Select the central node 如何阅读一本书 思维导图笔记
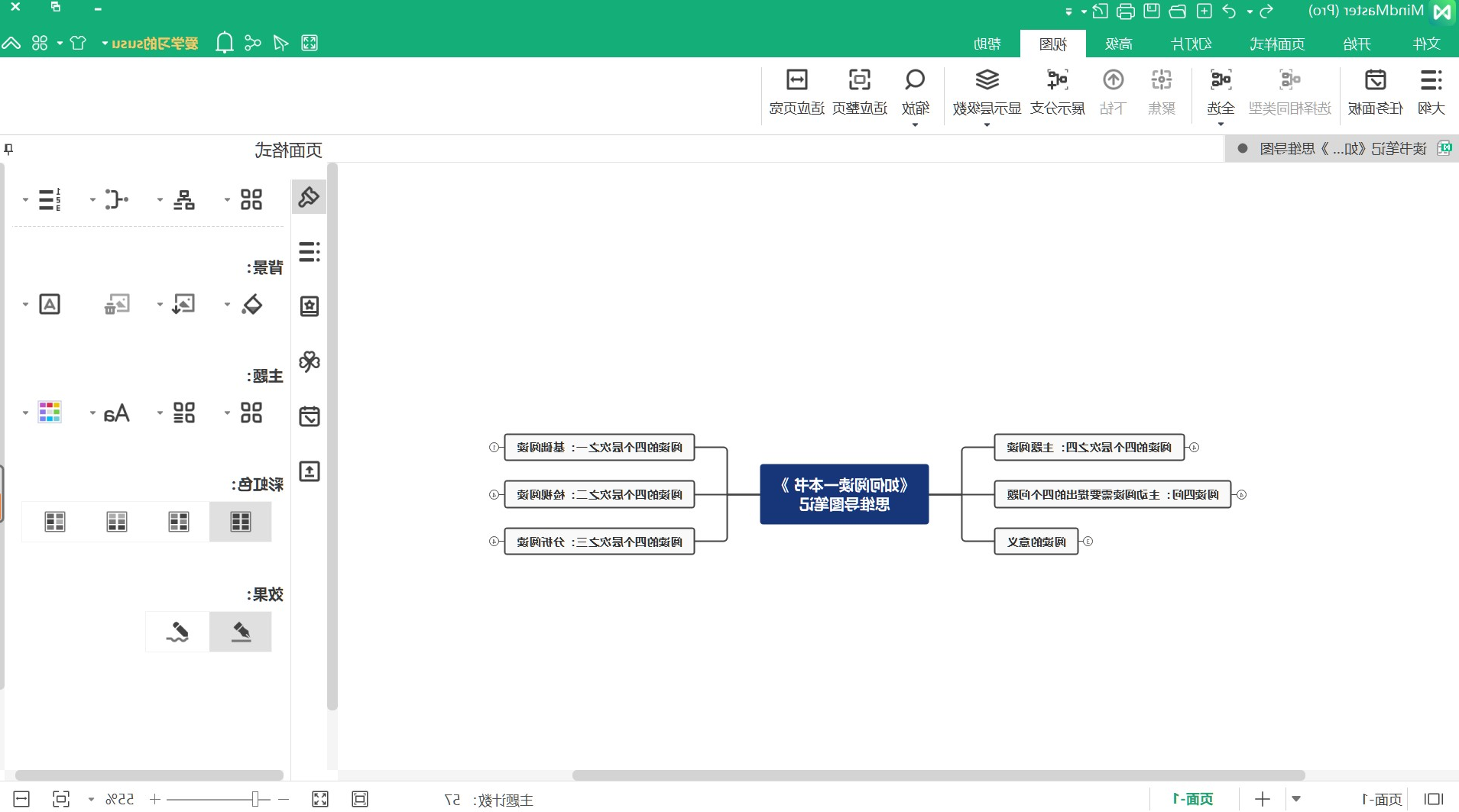This screenshot has width=1459, height=812. click(844, 494)
